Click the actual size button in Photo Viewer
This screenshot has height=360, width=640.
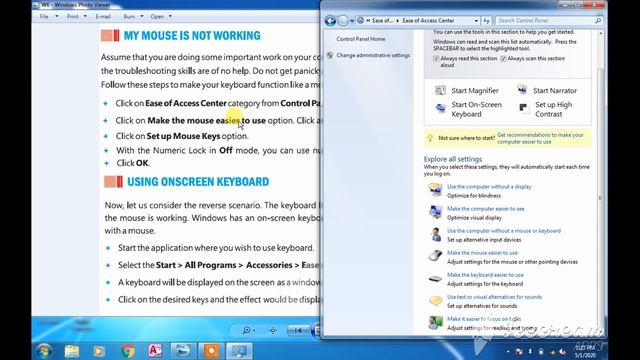tap(273, 331)
